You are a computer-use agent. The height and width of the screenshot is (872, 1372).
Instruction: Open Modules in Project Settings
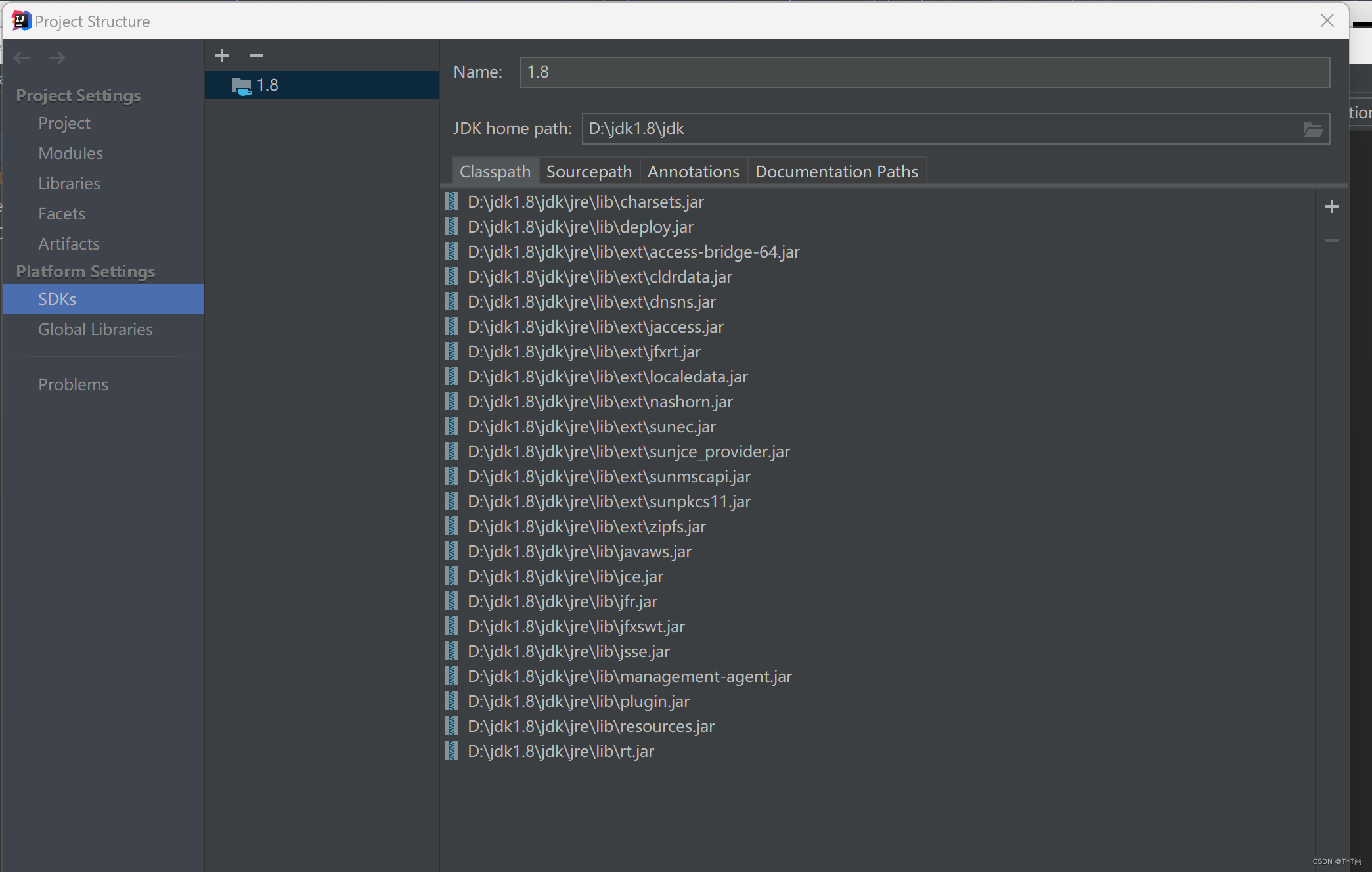pyautogui.click(x=70, y=153)
